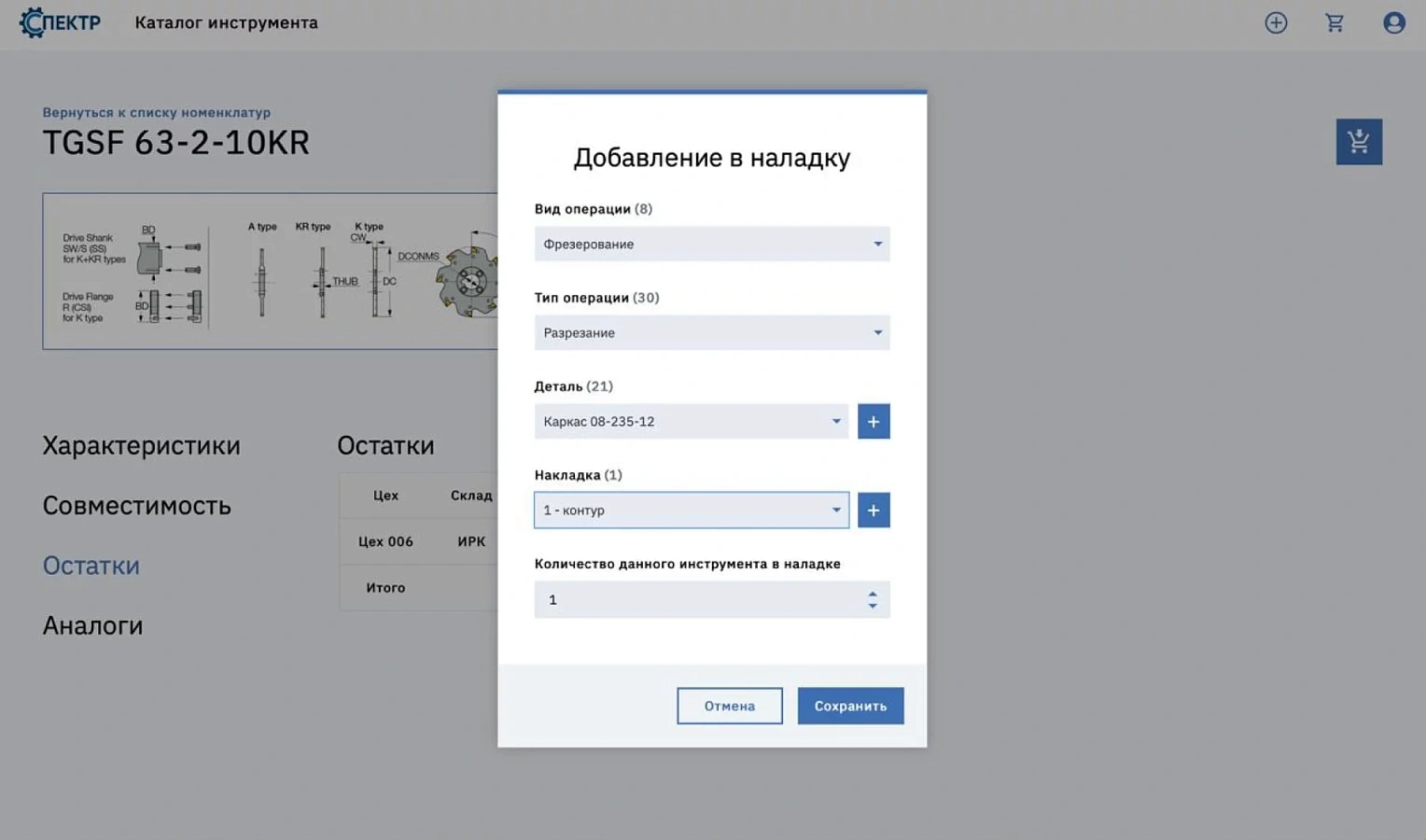Viewport: 1426px width, 840px height.
Task: Open the Деталь dropdown Каркас 08-235-12
Action: pyautogui.click(x=692, y=422)
